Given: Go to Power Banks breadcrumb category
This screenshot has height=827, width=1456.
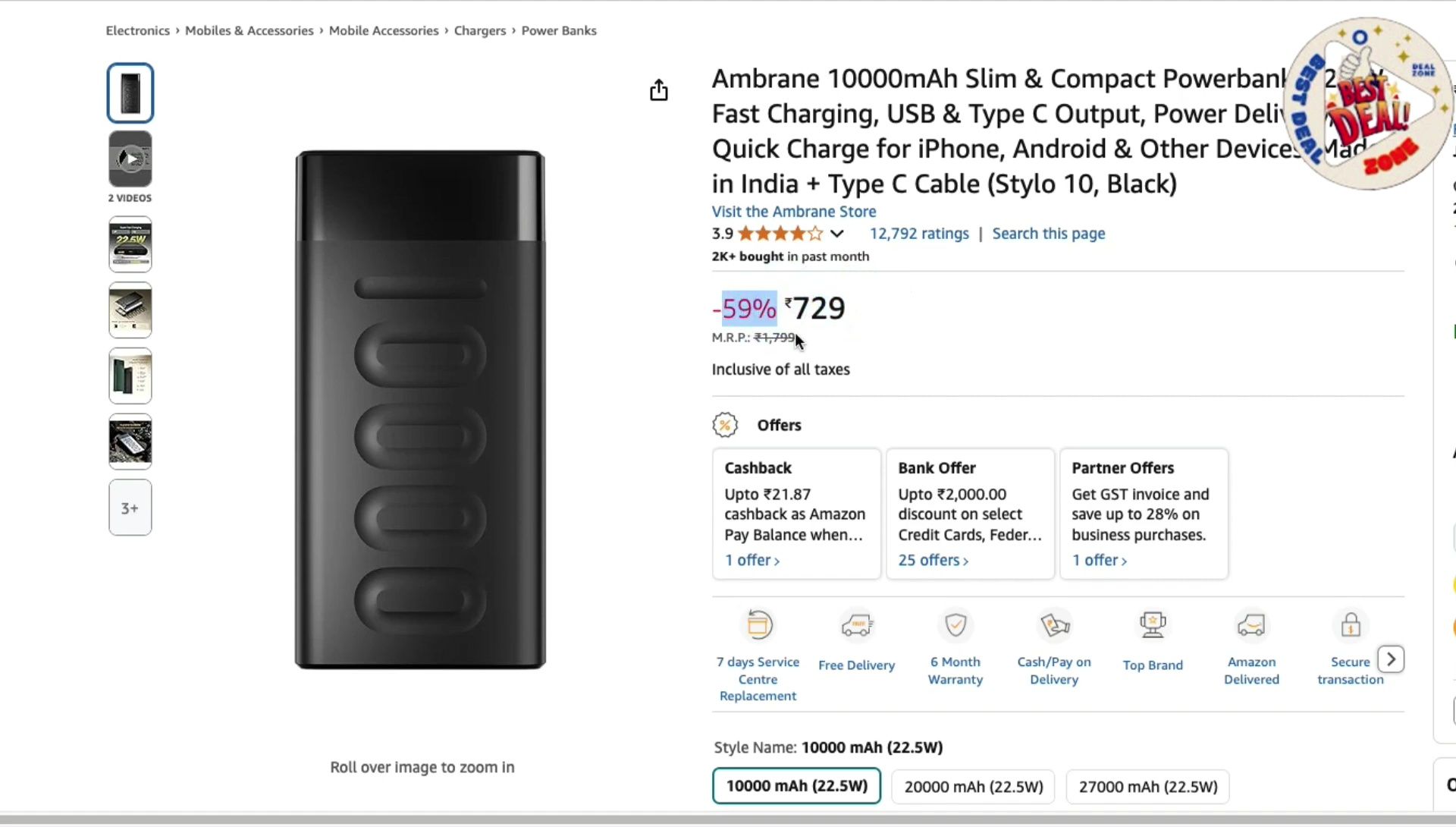Looking at the screenshot, I should pyautogui.click(x=559, y=30).
